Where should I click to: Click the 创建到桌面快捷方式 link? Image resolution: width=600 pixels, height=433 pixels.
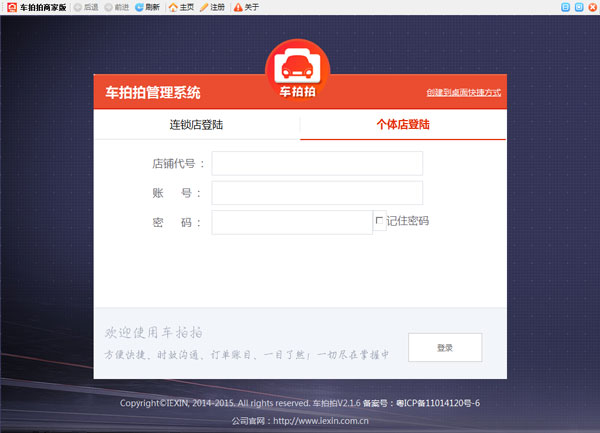(x=463, y=92)
